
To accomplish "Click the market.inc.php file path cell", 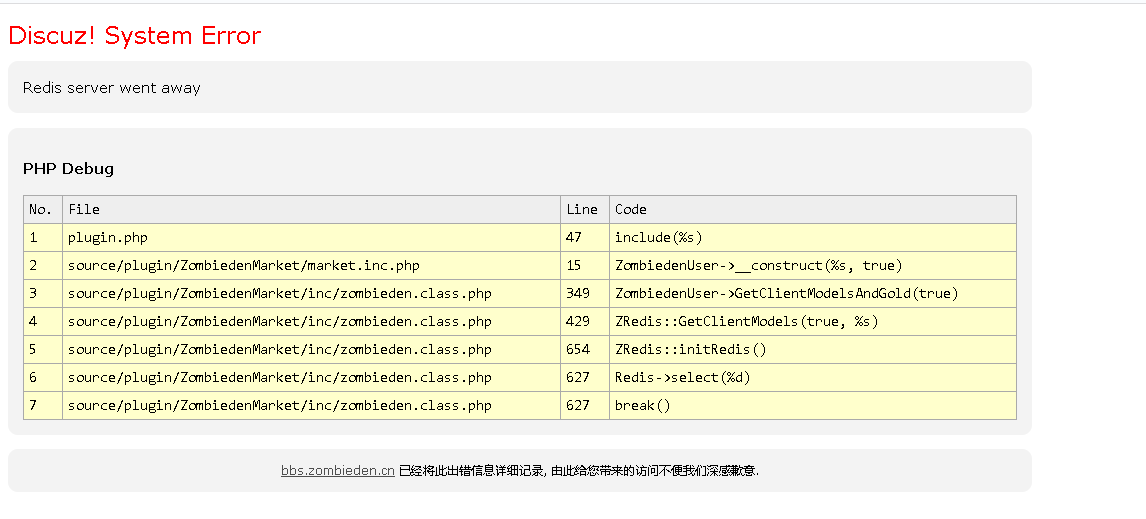I will 243,265.
